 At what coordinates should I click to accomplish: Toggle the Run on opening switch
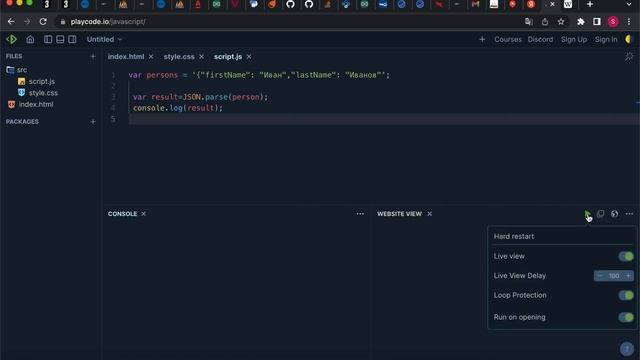coord(626,317)
